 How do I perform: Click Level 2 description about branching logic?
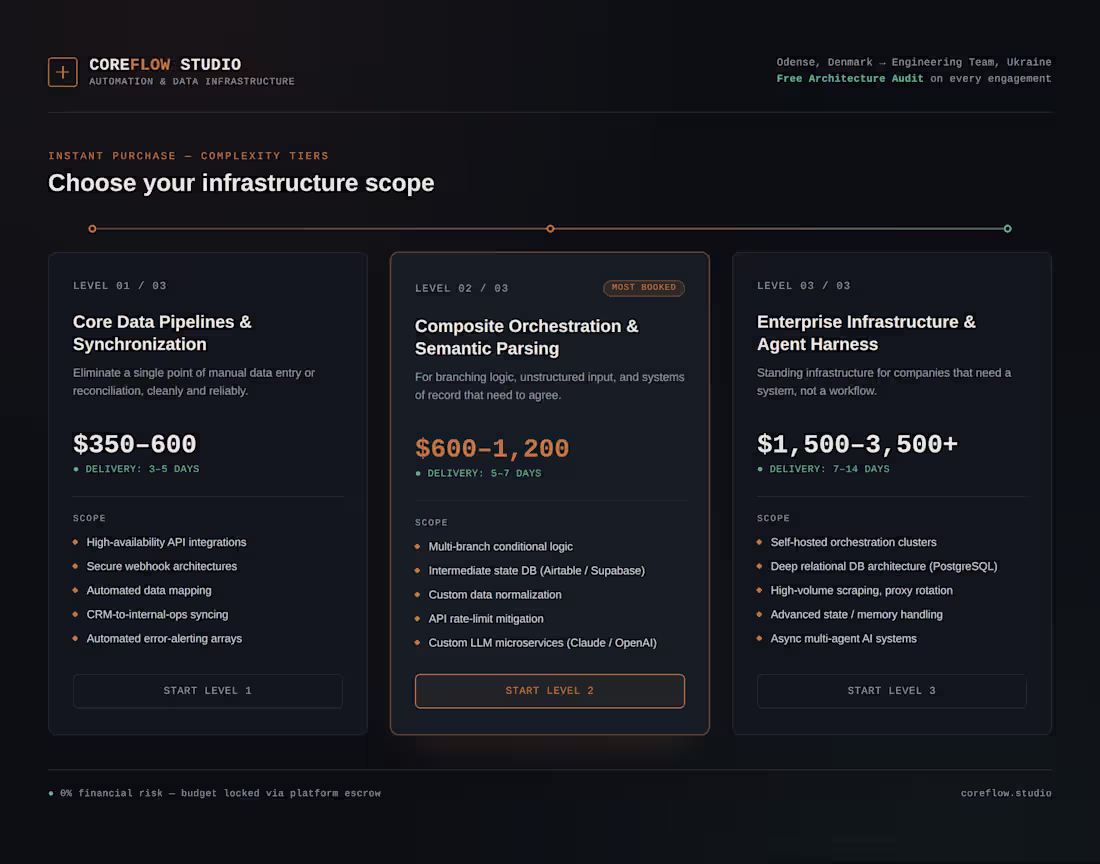549,386
